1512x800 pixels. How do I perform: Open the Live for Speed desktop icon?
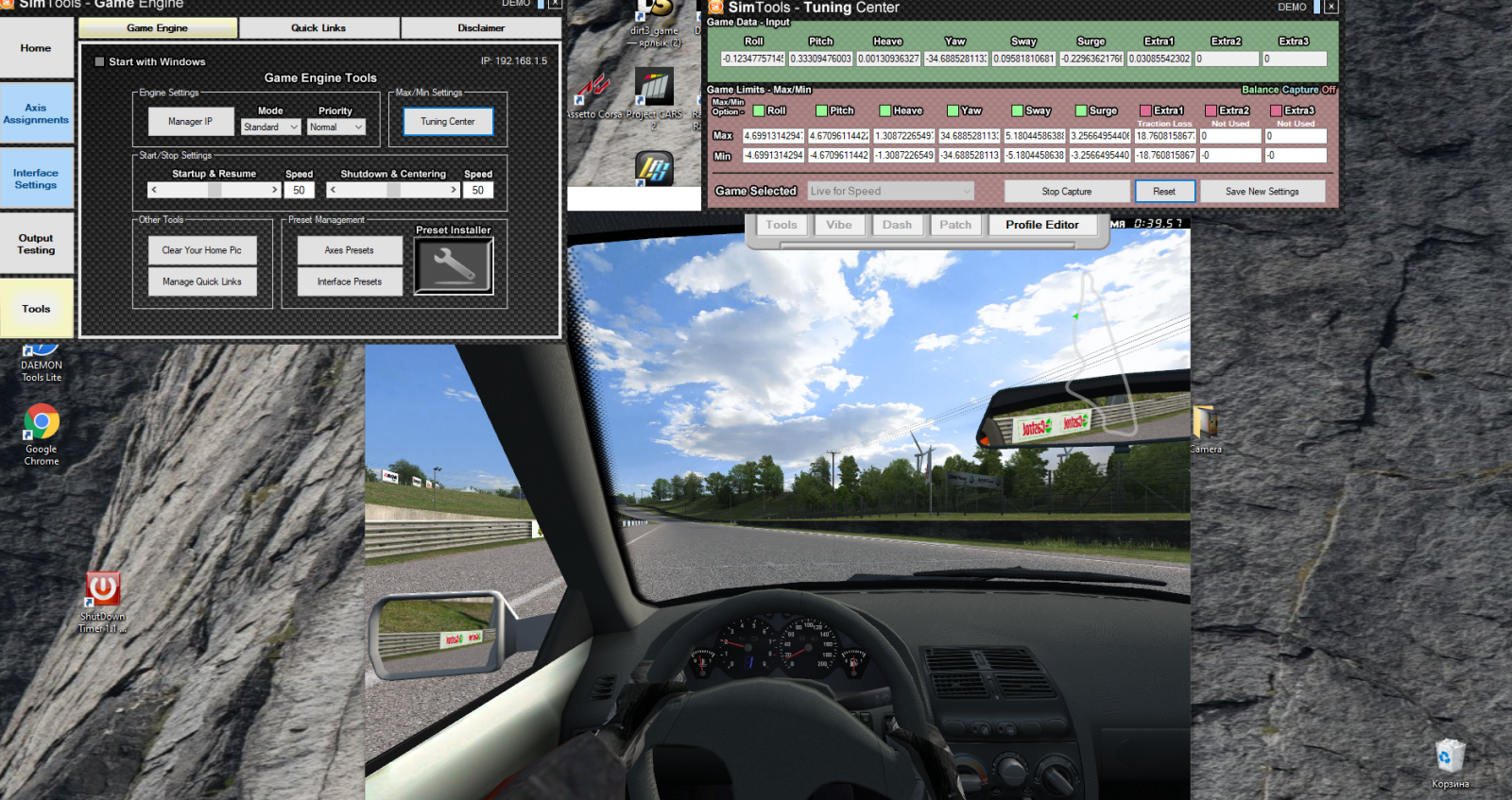point(654,168)
